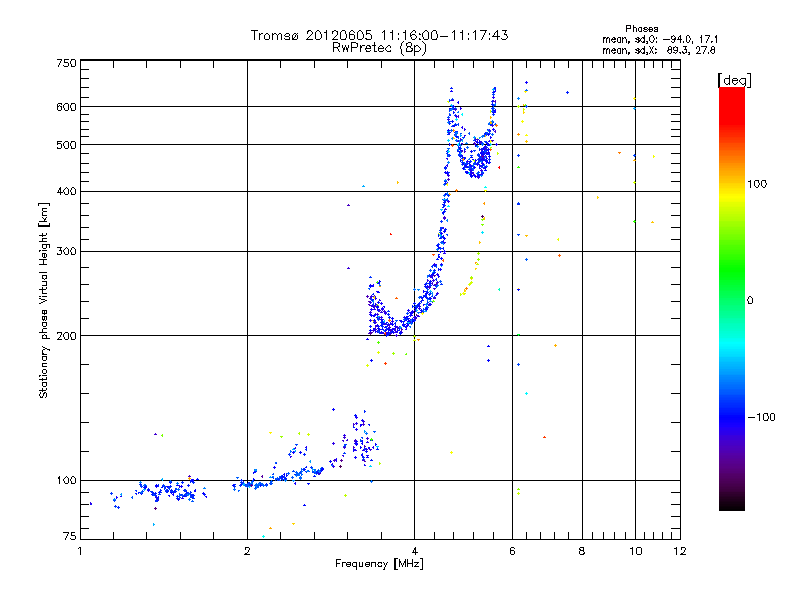This screenshot has width=800, height=600.
Task: Click the x-axis tick label '2'
Action: (247, 551)
